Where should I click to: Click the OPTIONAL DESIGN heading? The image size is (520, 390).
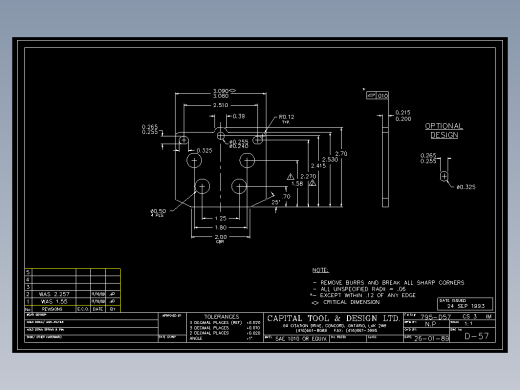click(444, 131)
